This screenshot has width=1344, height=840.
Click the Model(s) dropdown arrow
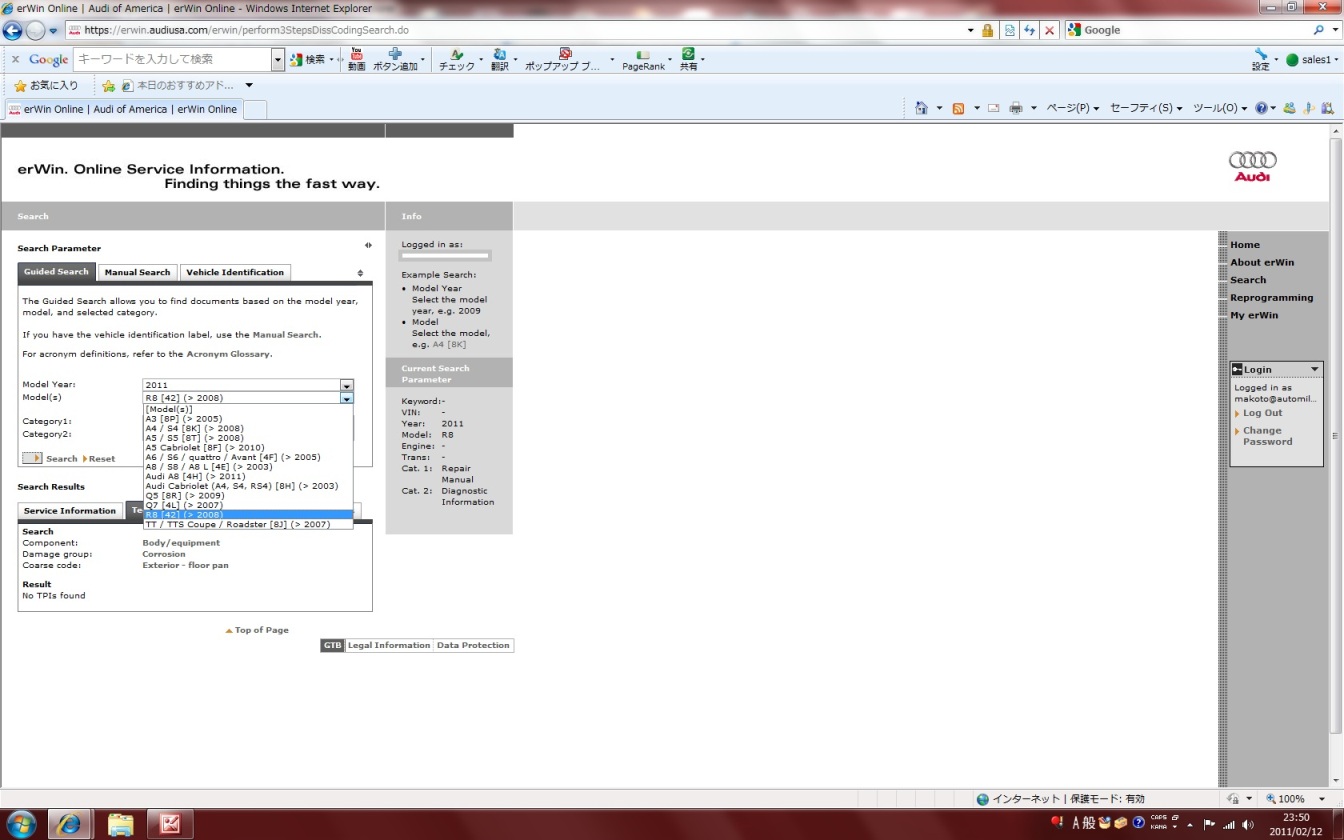pos(347,398)
